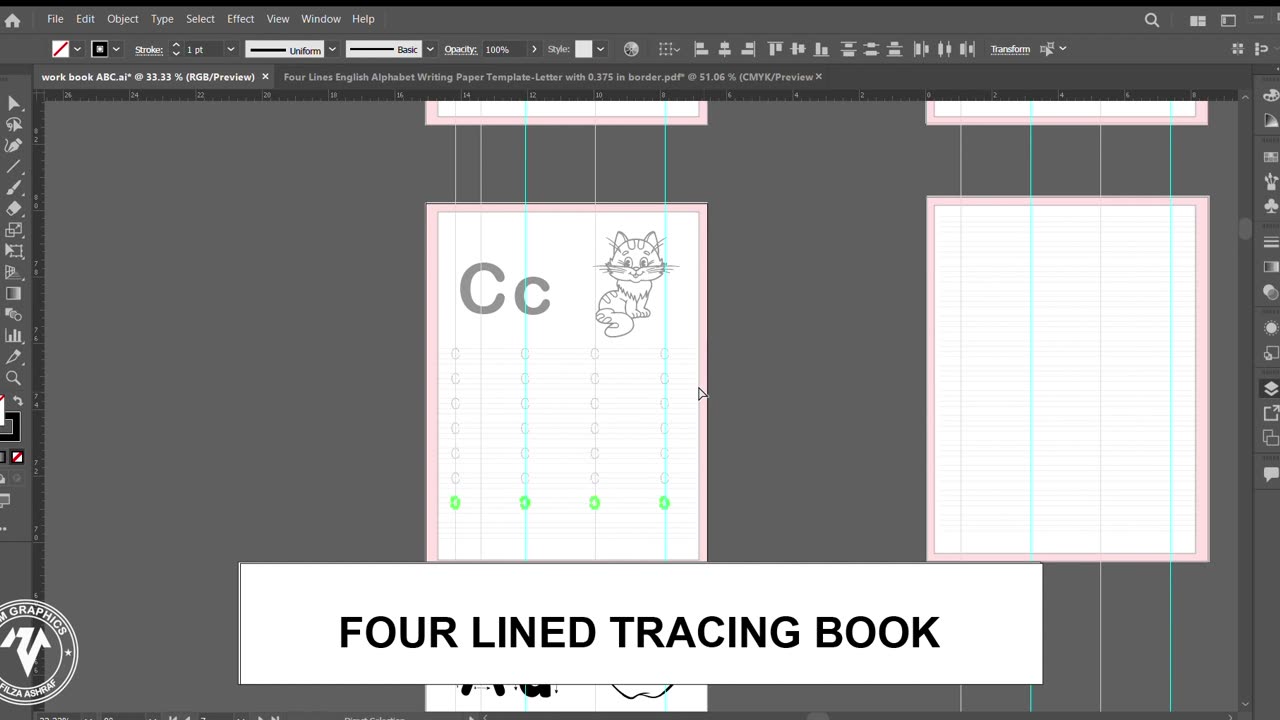This screenshot has height=720, width=1280.
Task: Open stroke weight dropdown
Action: [x=230, y=49]
